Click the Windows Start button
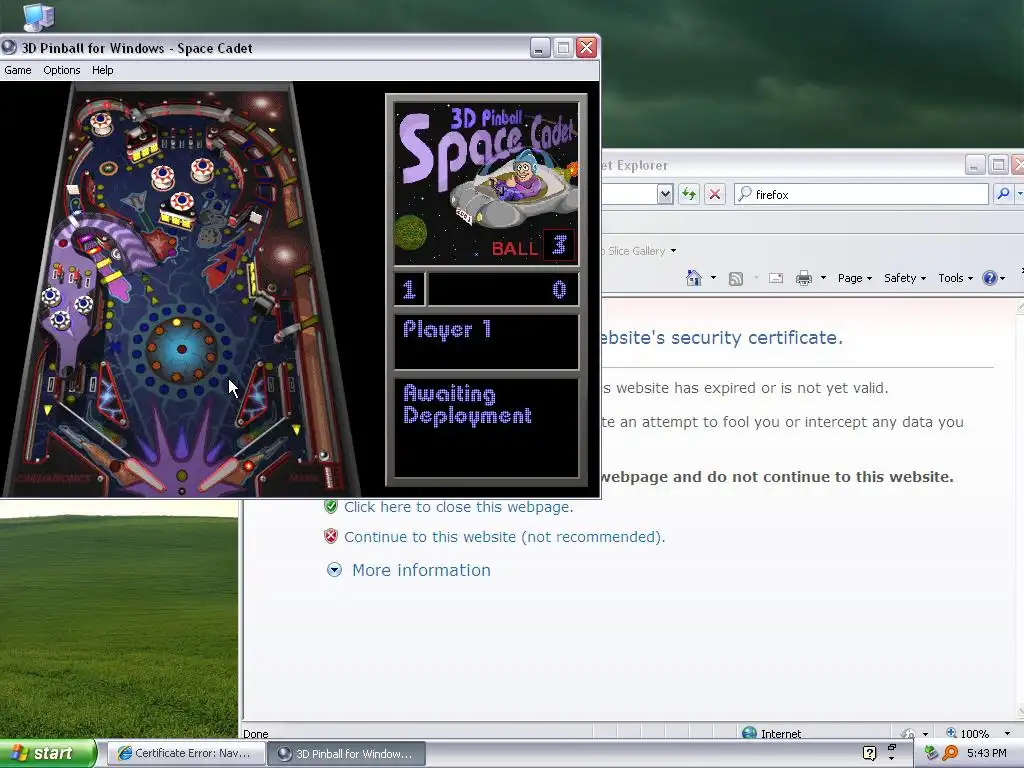 pos(48,754)
